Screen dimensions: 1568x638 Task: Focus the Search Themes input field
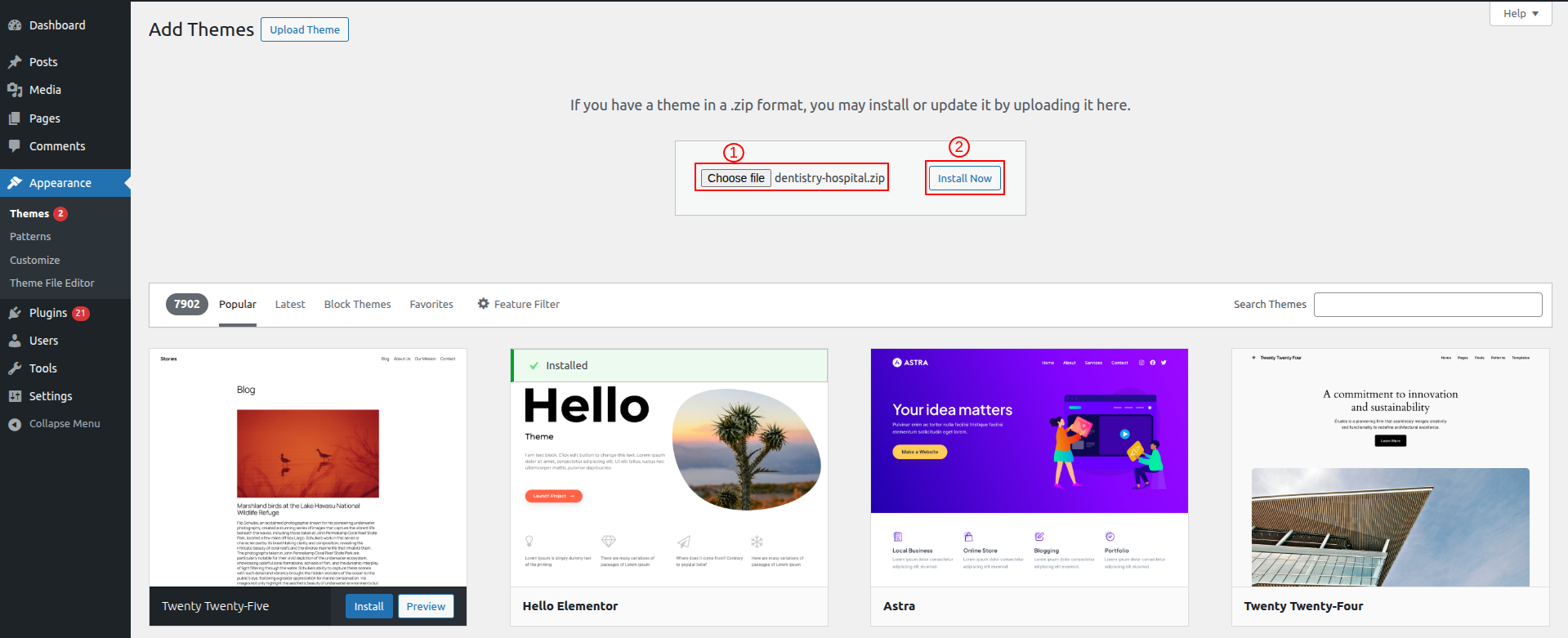[1427, 305]
